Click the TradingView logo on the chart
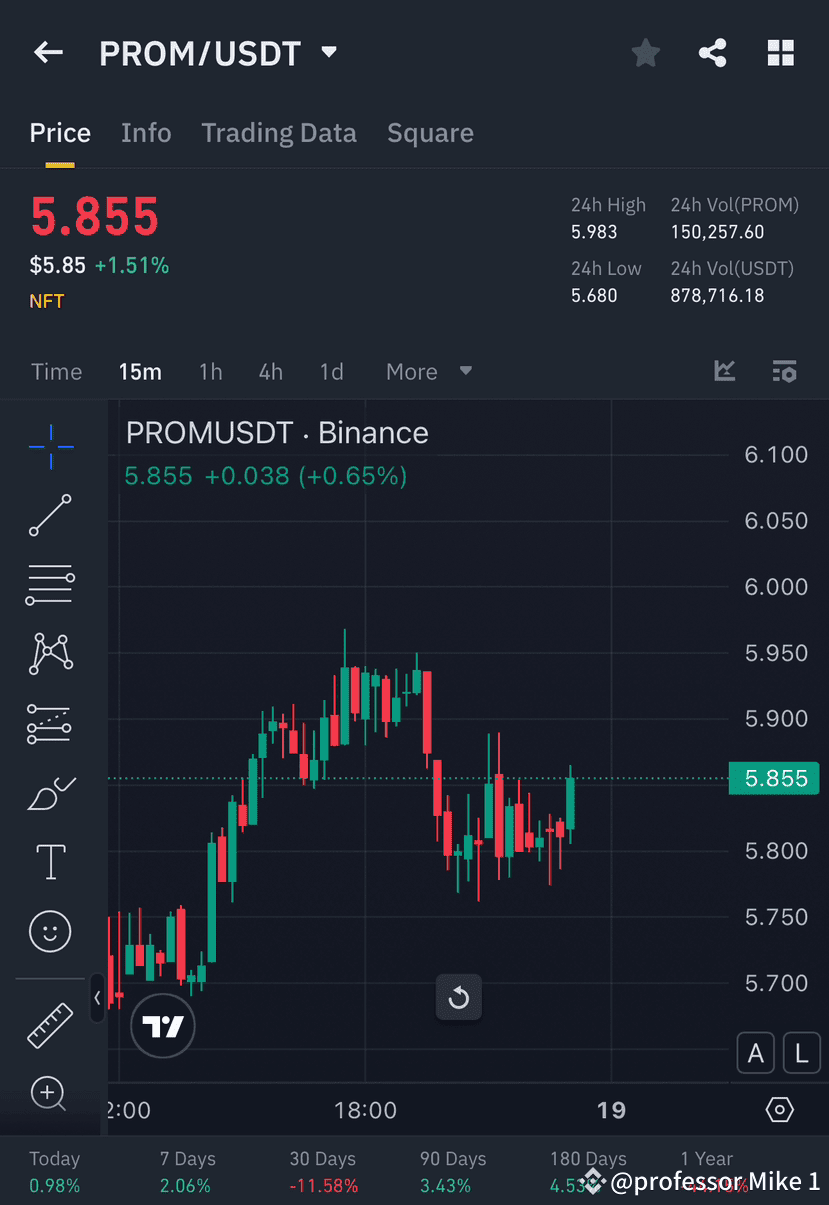 point(162,1026)
